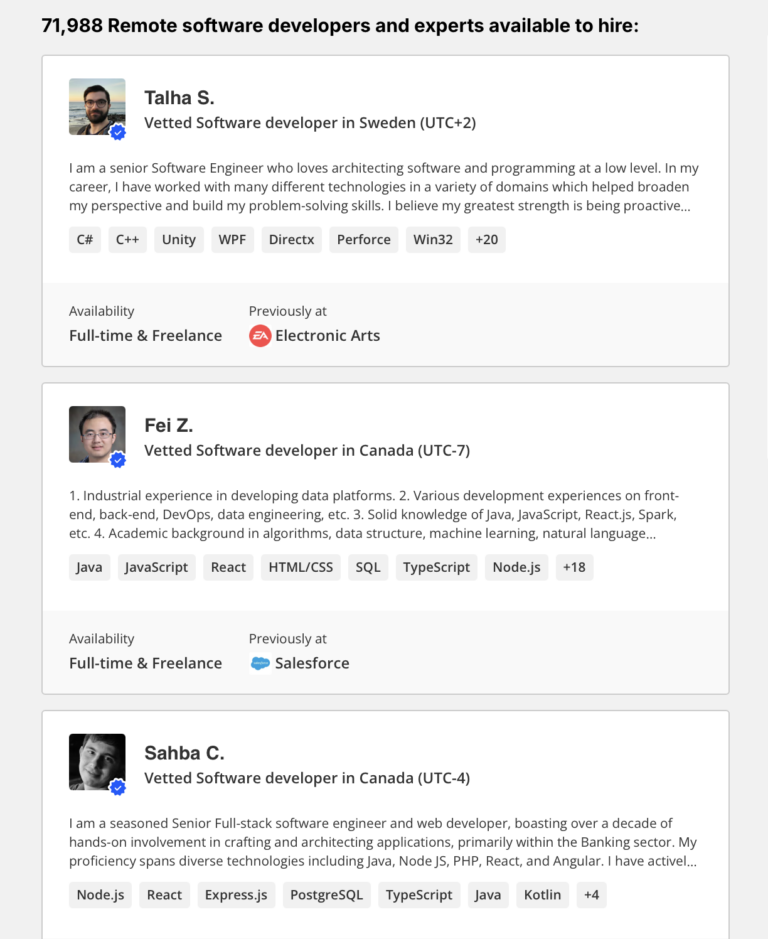The height and width of the screenshot is (939, 768).
Task: Select the C# skill tag
Action: click(85, 239)
